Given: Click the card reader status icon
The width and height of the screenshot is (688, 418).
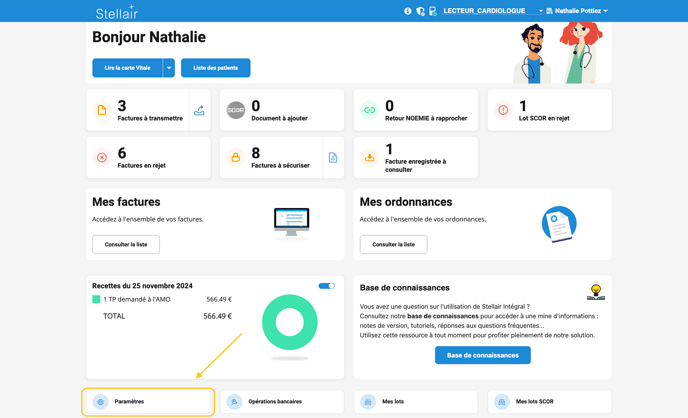Looking at the screenshot, I should [x=432, y=11].
